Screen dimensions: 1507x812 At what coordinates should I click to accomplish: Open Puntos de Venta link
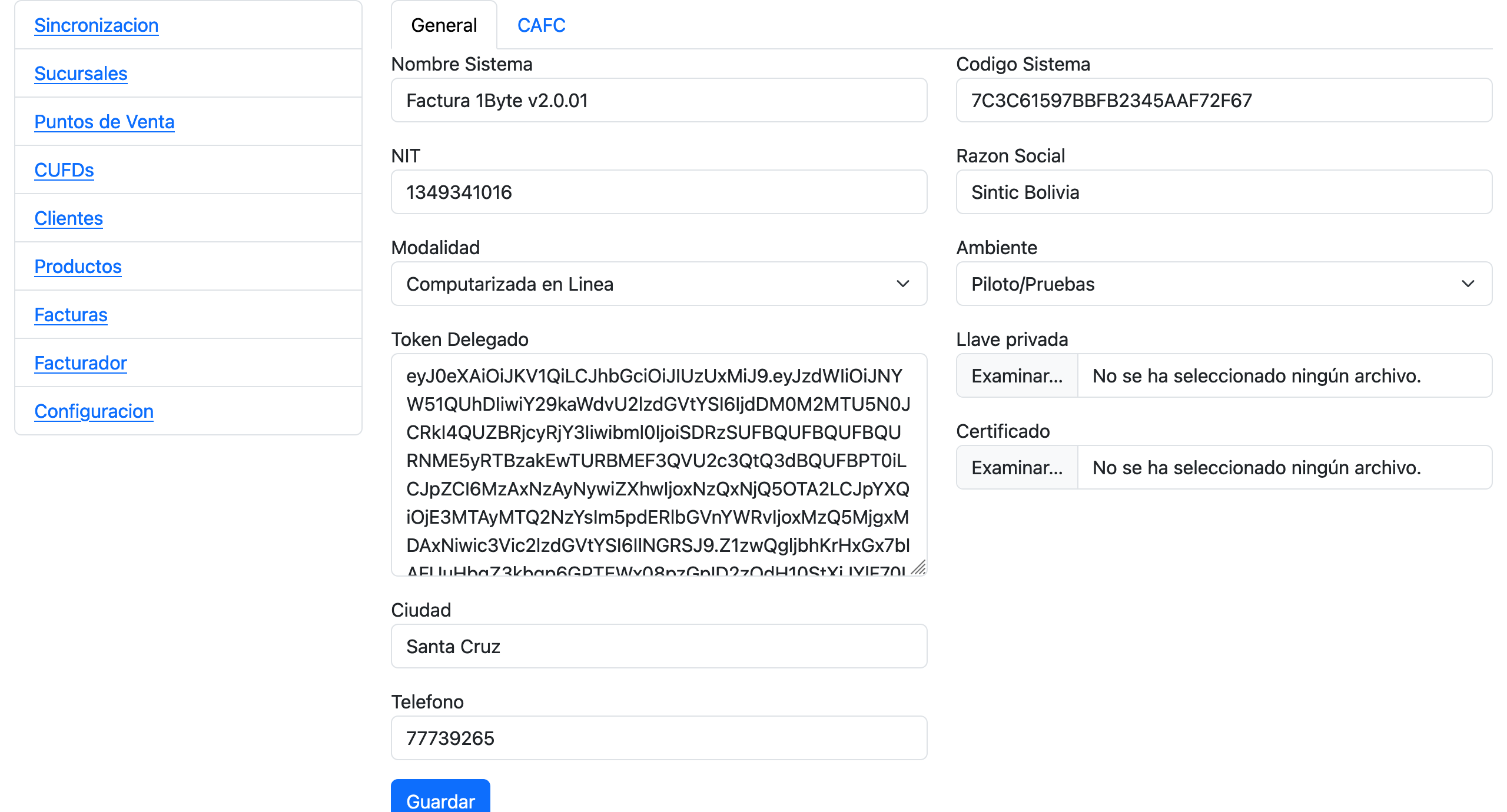pos(104,122)
